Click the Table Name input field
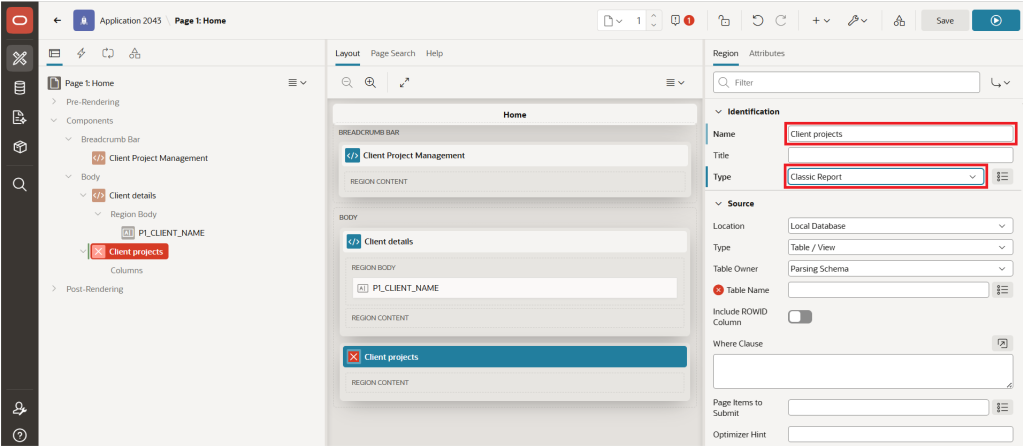This screenshot has height=447, width=1024. [888, 290]
